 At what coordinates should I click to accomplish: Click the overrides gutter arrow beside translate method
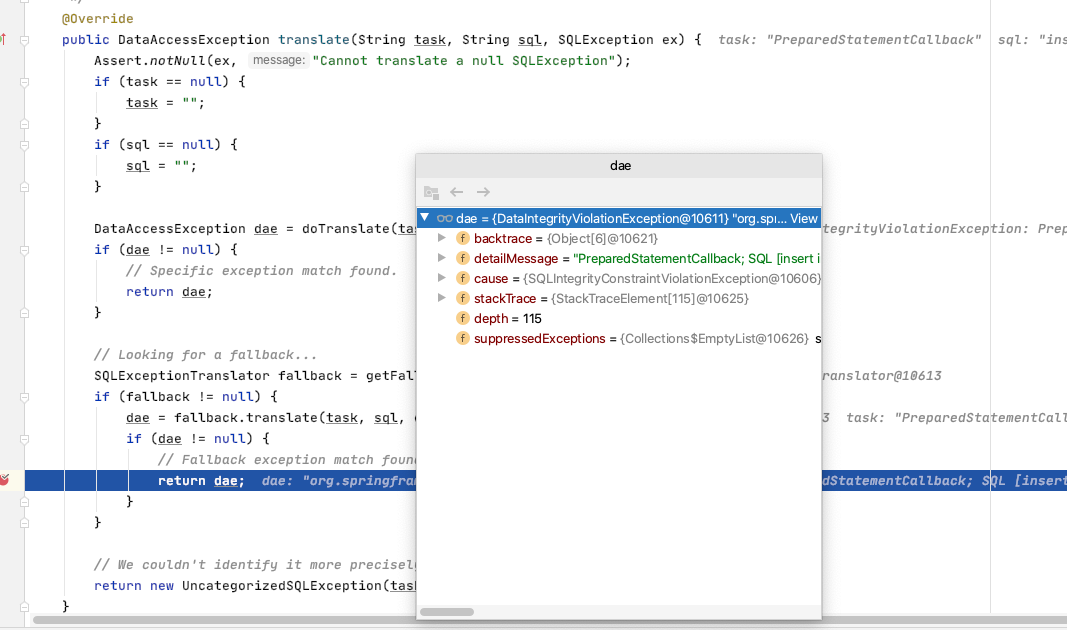click(x=3, y=39)
